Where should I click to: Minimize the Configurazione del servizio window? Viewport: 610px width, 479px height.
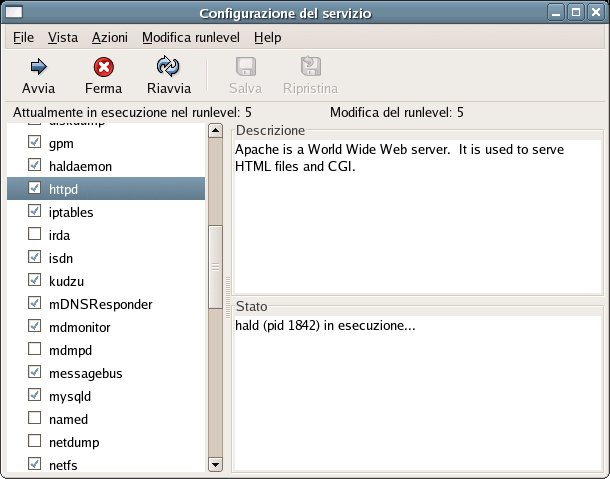(x=556, y=12)
